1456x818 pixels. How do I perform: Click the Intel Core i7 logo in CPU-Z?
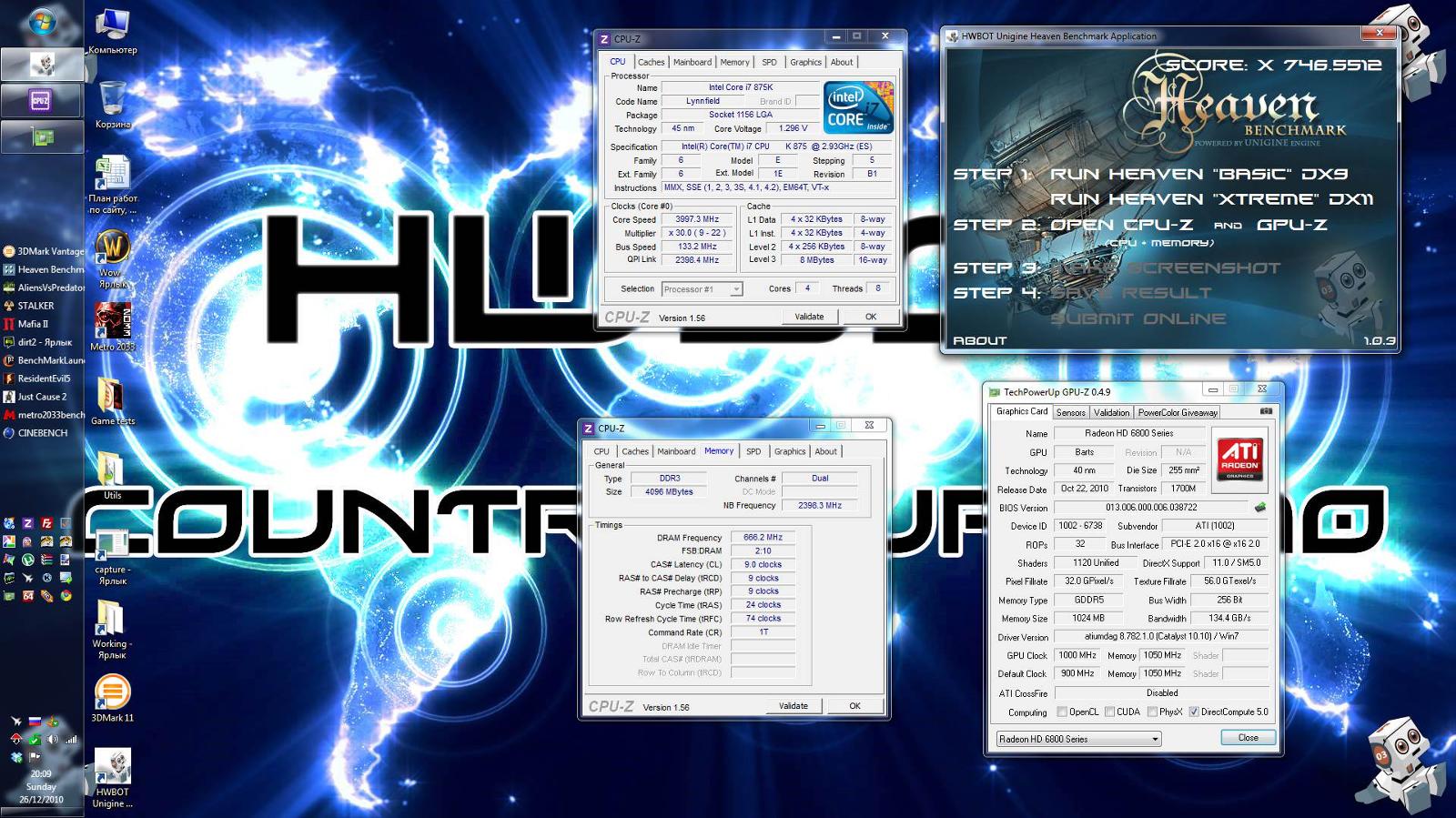[858, 107]
